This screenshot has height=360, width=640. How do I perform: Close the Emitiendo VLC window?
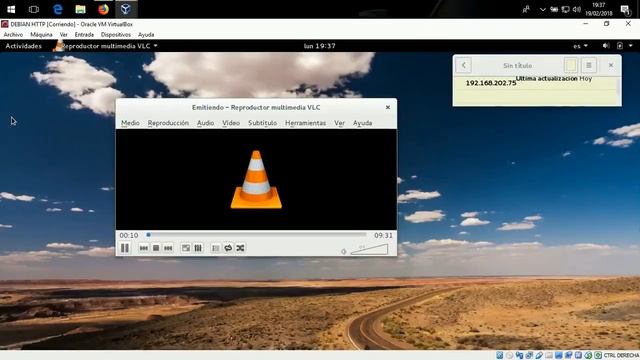point(388,107)
